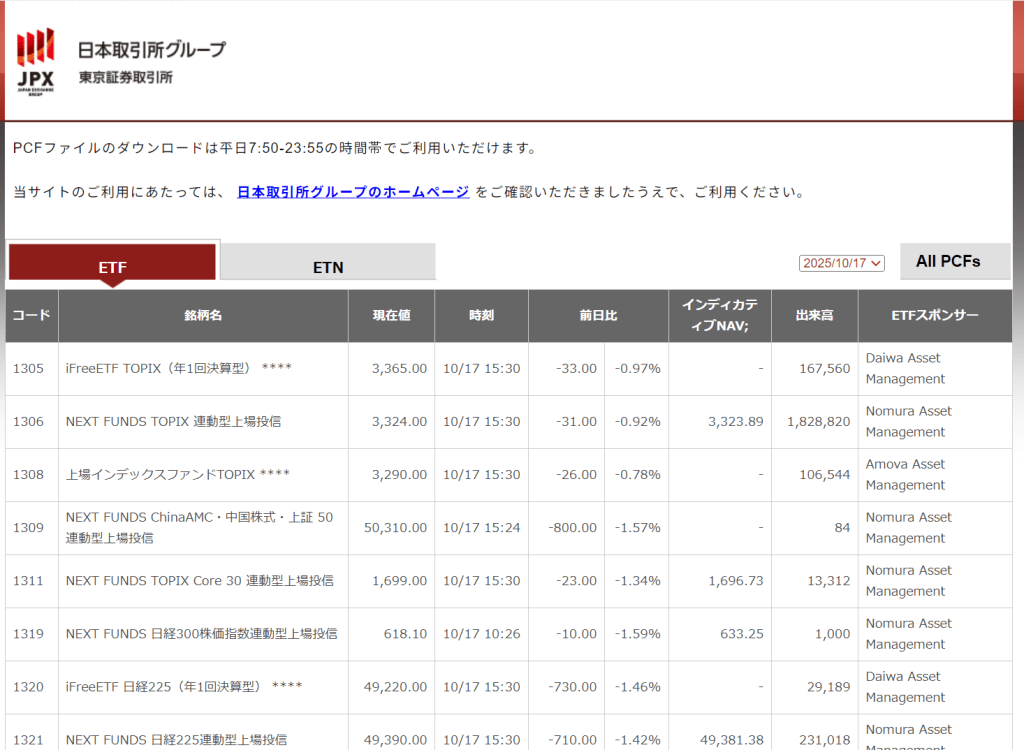Select NEXT FUNDS ChinaAMC 上証 50 entry

click(x=199, y=527)
